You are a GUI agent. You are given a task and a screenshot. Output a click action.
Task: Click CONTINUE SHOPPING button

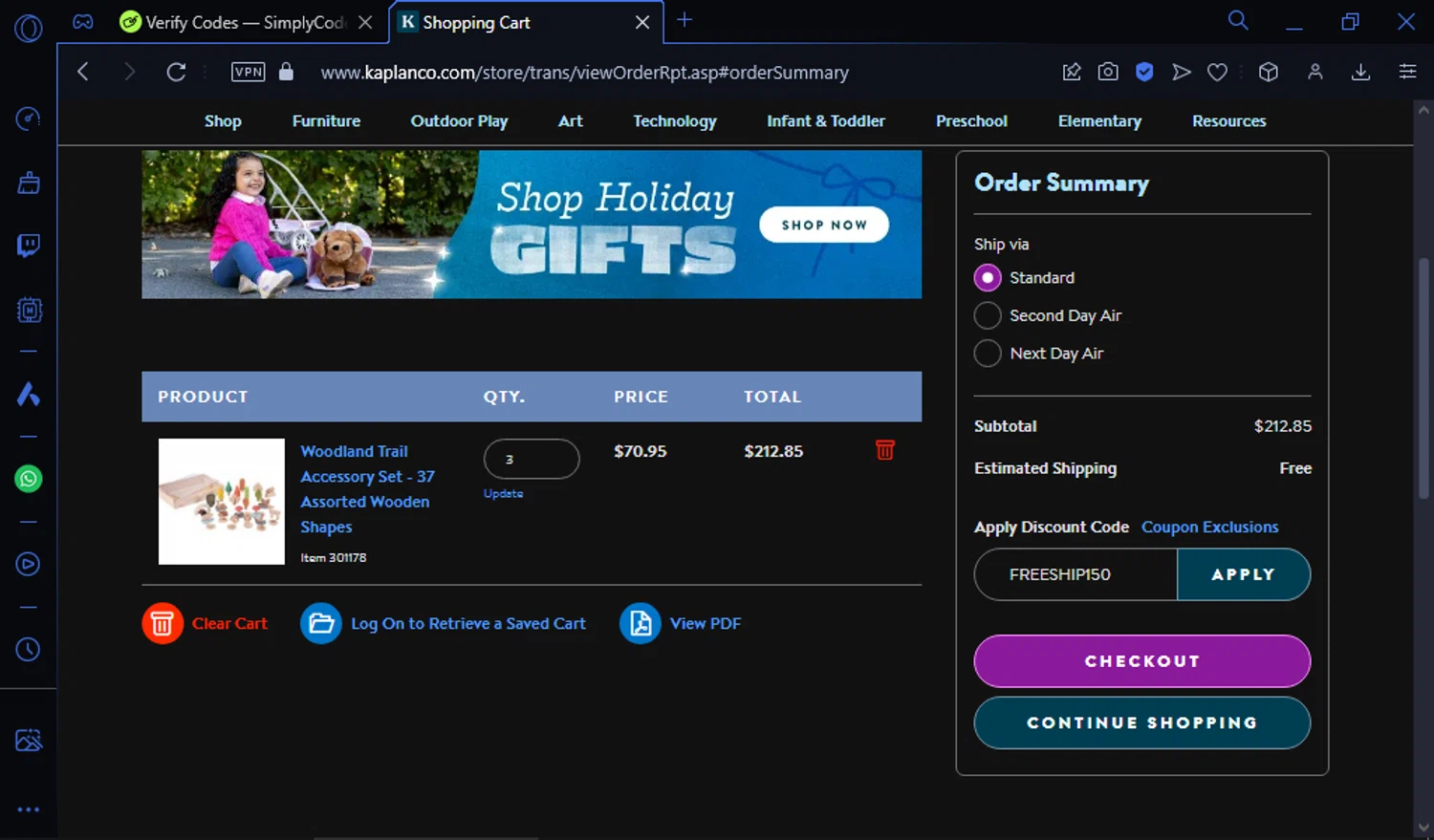(x=1142, y=722)
